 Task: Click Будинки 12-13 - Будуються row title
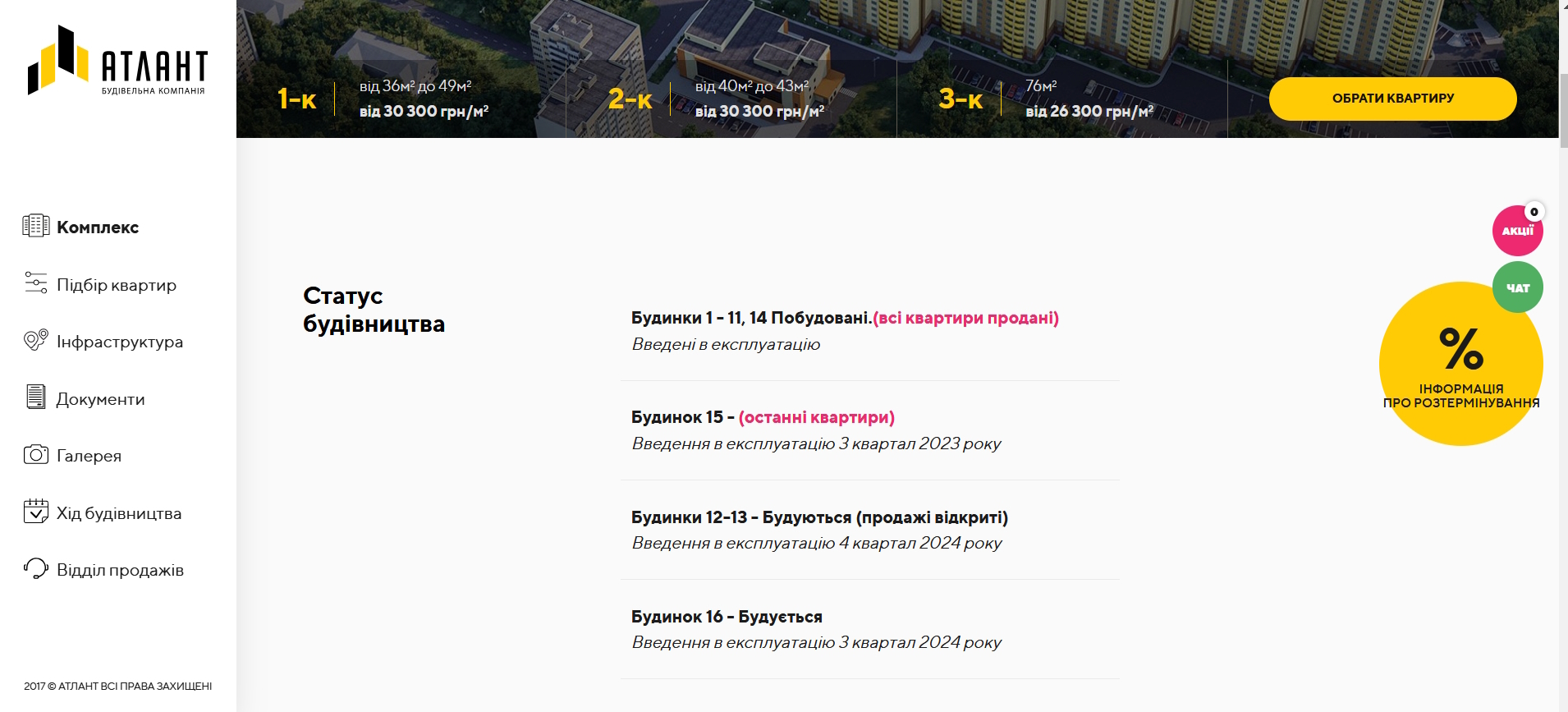click(x=819, y=517)
